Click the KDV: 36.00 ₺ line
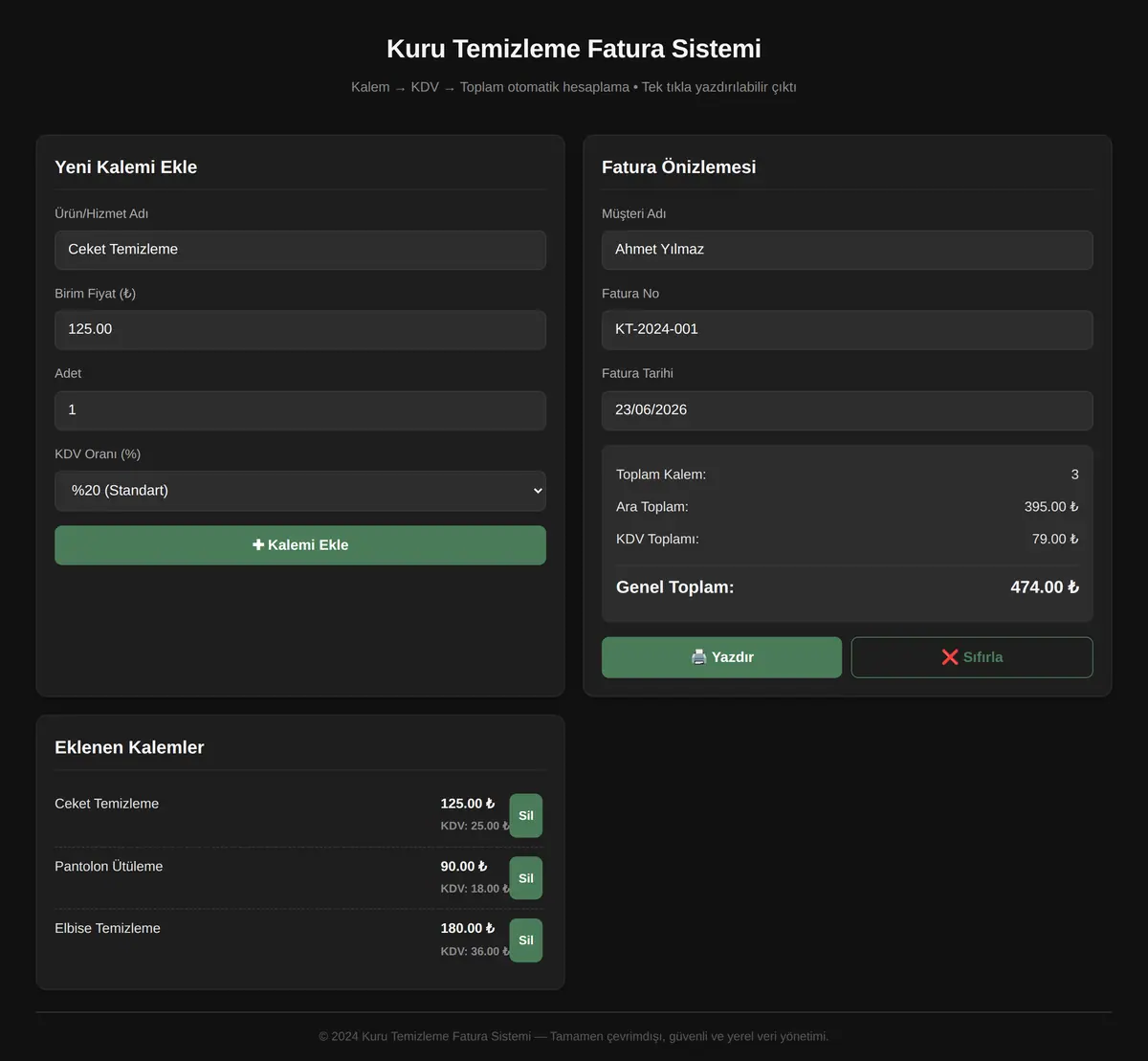This screenshot has height=1061, width=1148. (475, 951)
